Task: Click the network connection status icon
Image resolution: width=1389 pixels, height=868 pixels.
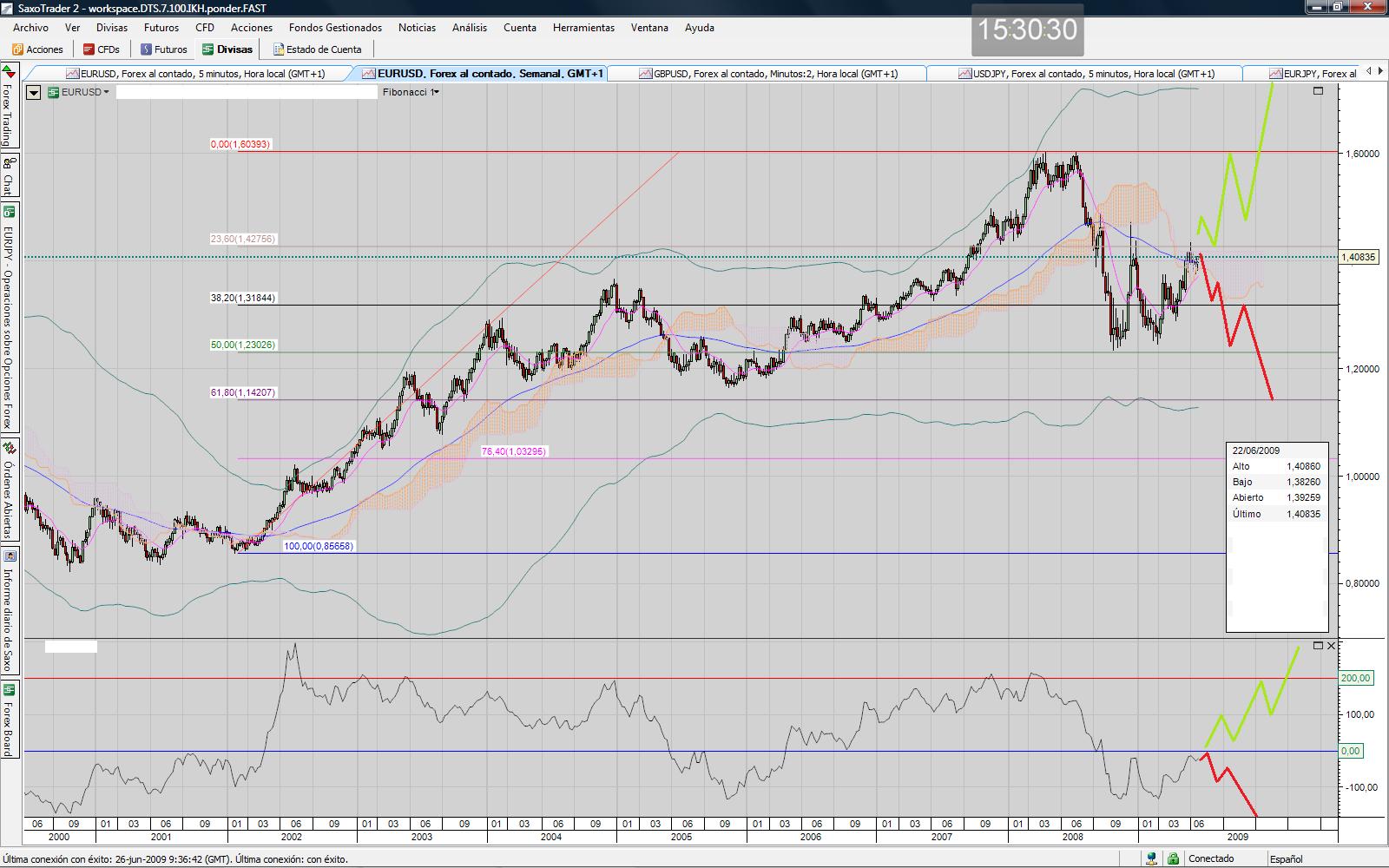Action: tap(1151, 859)
